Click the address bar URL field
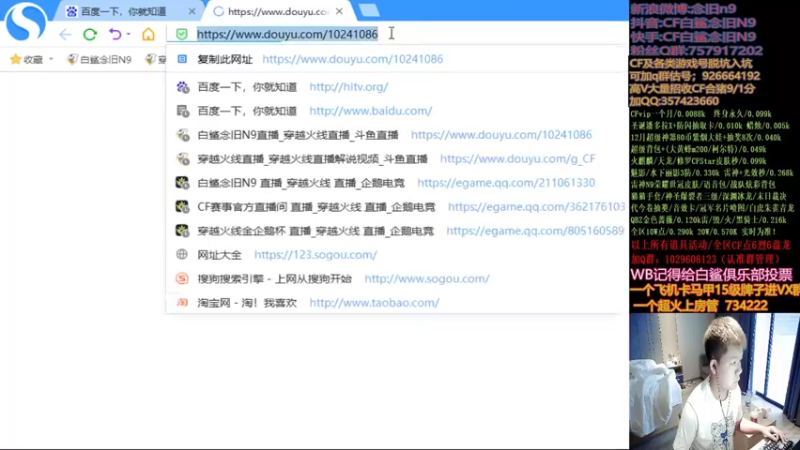The width and height of the screenshot is (800, 450). [x=398, y=34]
